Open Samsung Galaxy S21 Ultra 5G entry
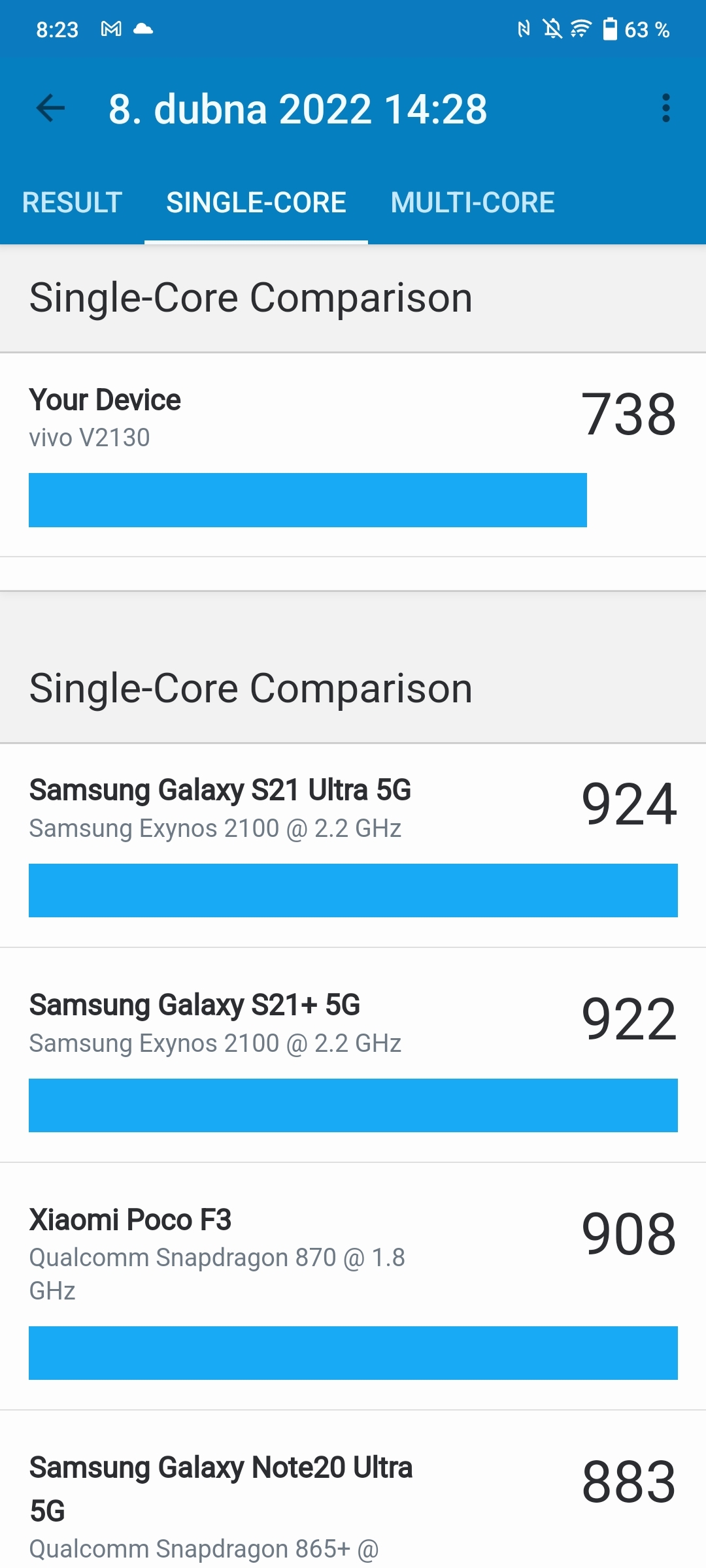This screenshot has width=706, height=1568. [353, 845]
